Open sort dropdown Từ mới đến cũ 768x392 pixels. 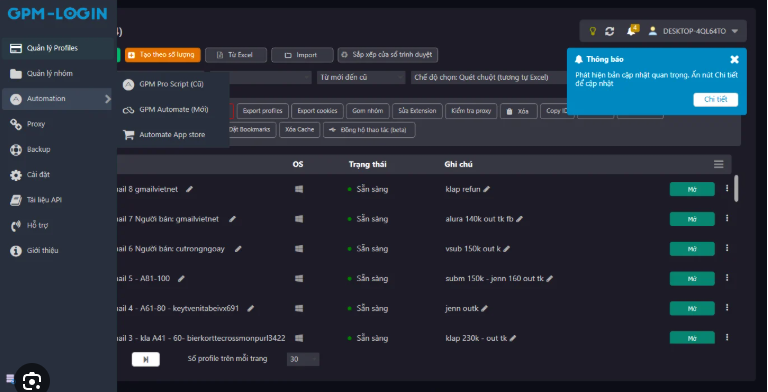361,77
